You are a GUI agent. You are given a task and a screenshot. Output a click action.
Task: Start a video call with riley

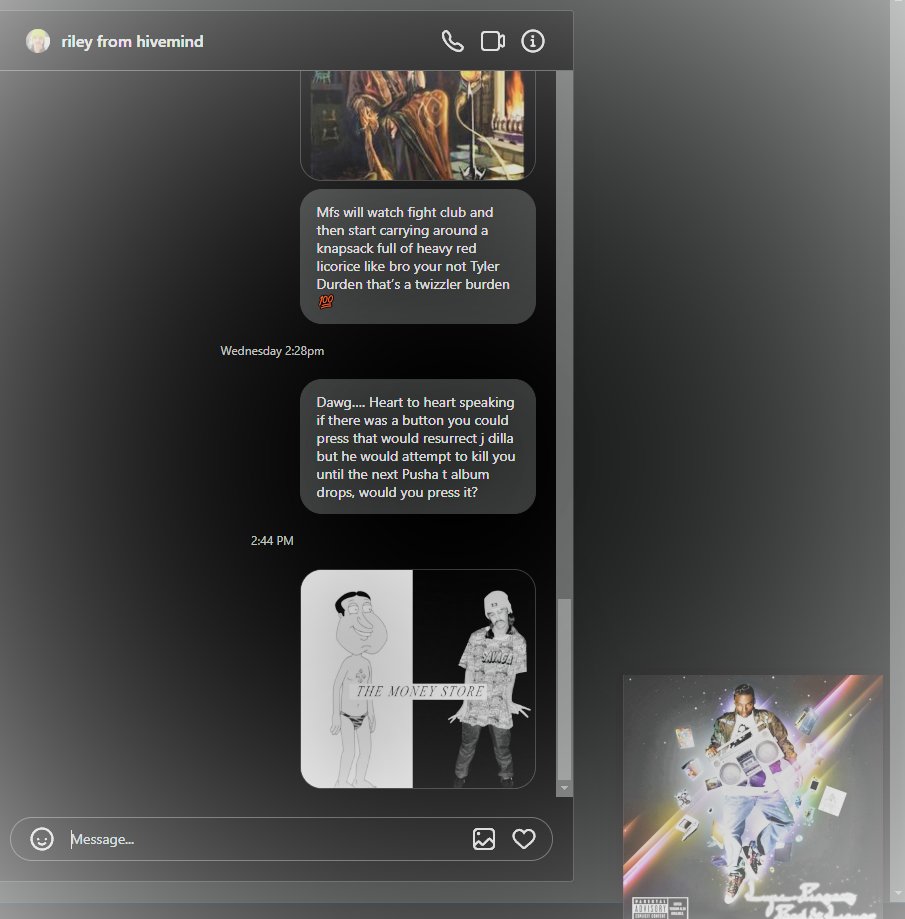(x=493, y=42)
